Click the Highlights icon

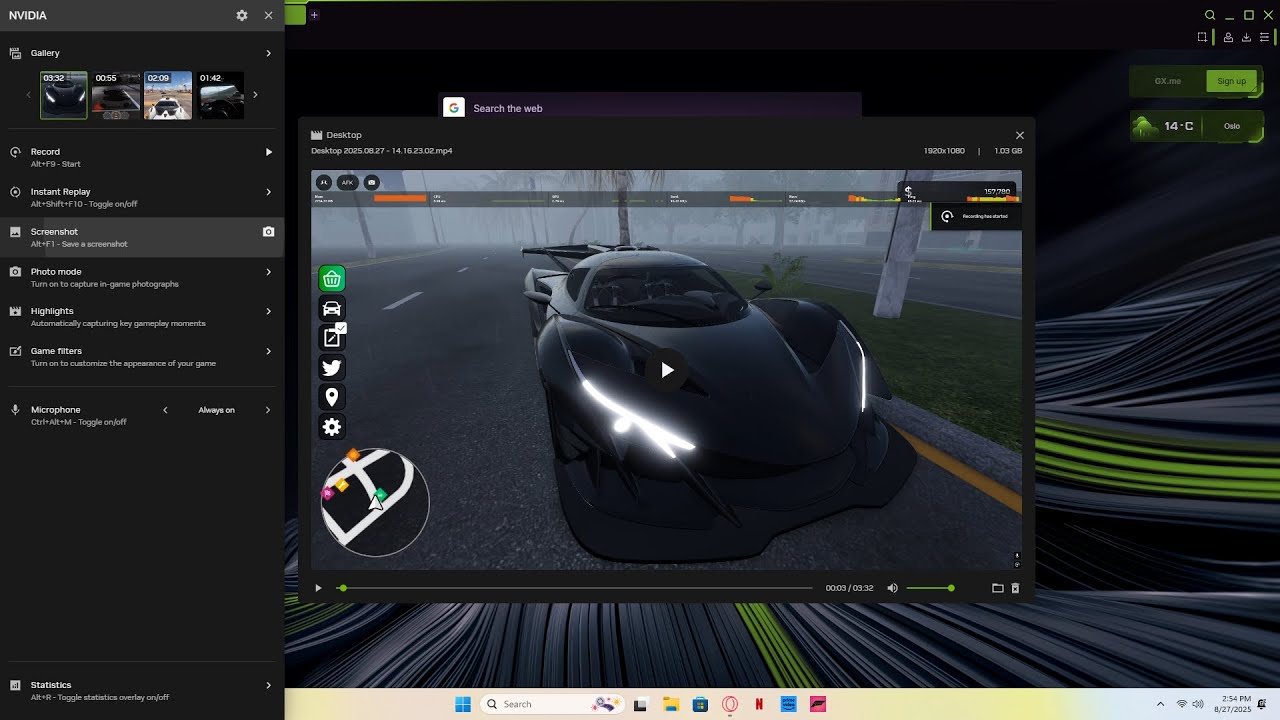(15, 311)
